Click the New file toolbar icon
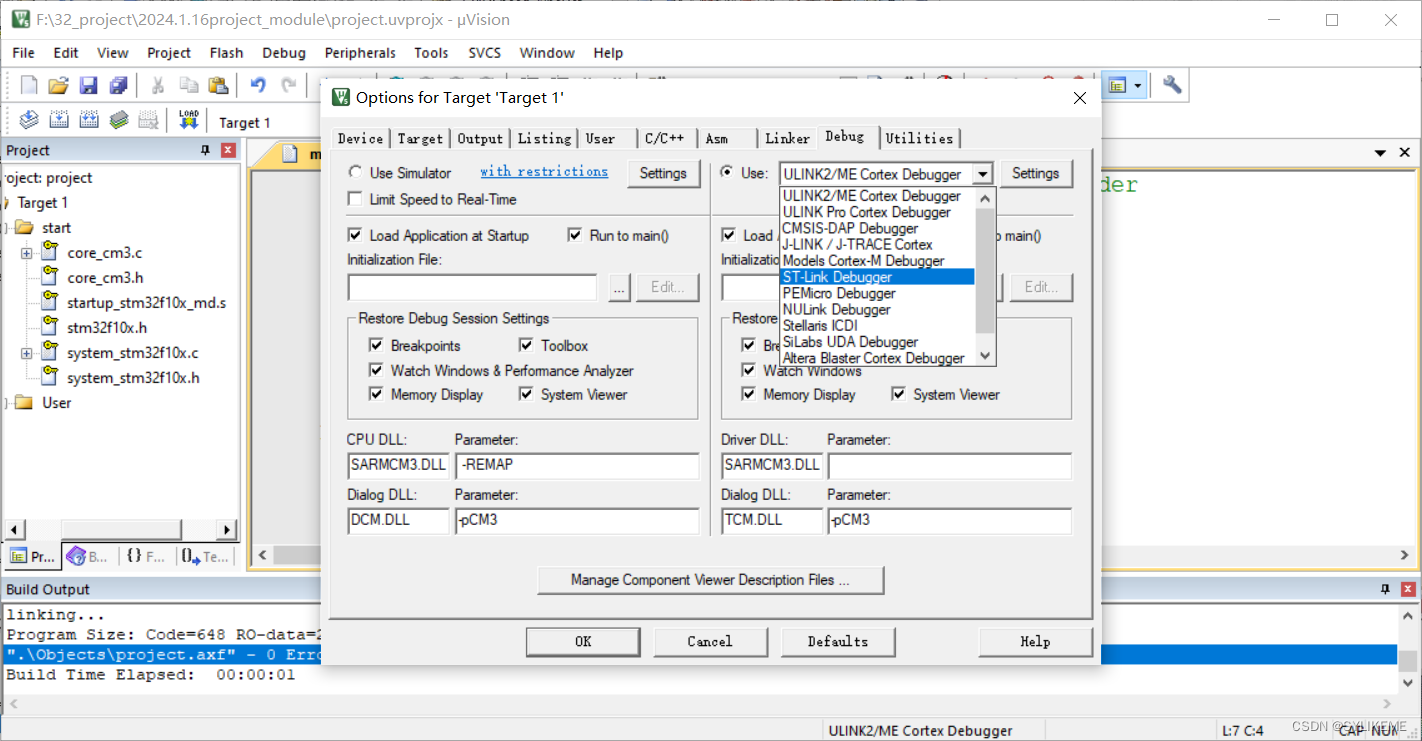 coord(29,86)
